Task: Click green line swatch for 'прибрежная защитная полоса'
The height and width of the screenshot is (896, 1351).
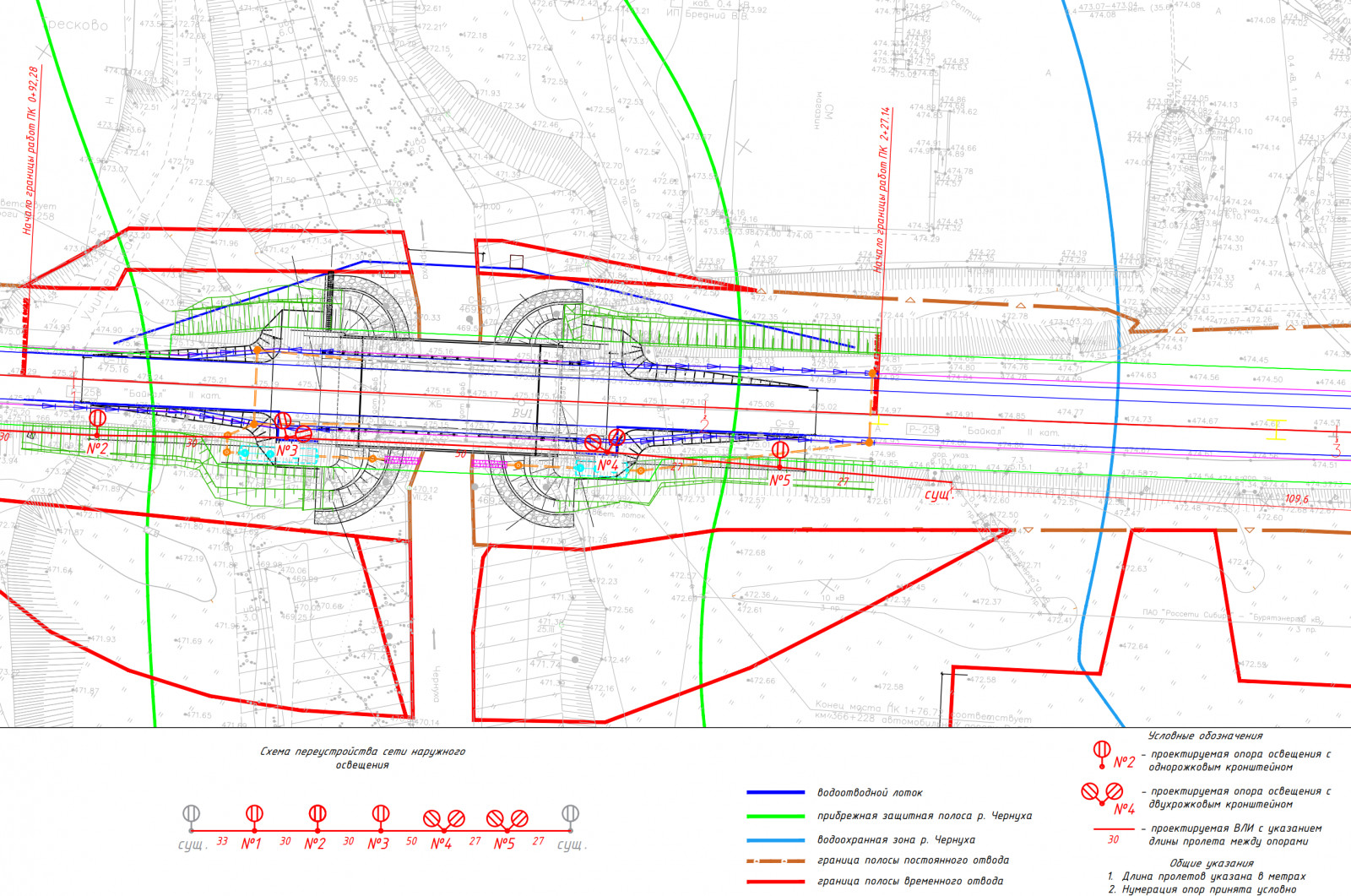Action: tap(776, 817)
